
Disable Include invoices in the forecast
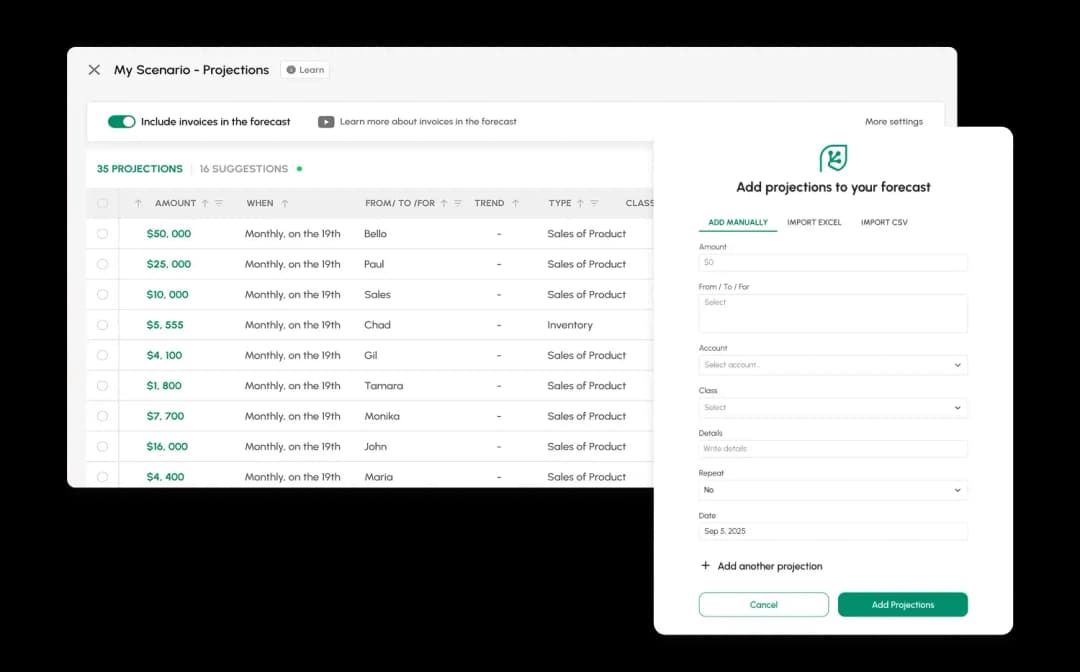click(121, 121)
